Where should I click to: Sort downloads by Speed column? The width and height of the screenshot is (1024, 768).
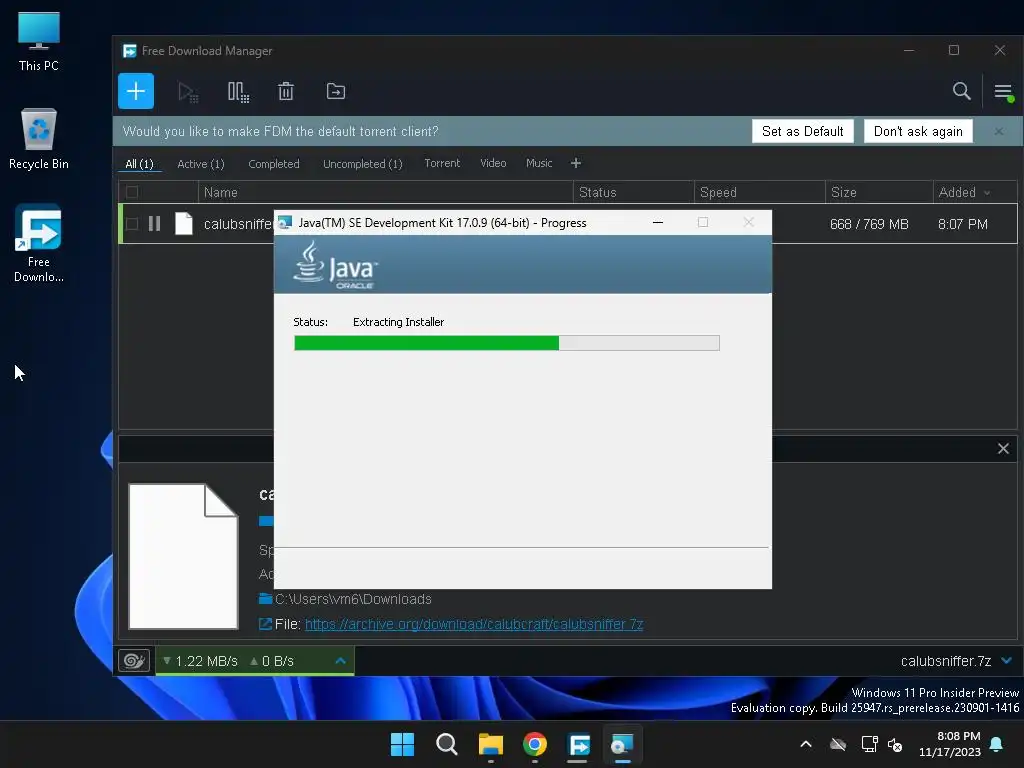point(760,192)
